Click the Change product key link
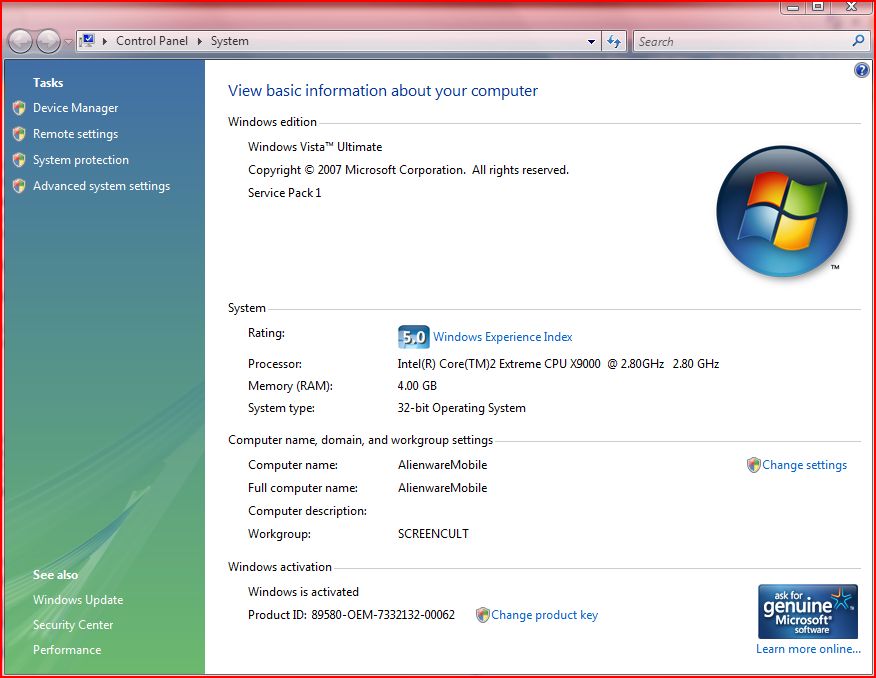 coord(545,615)
